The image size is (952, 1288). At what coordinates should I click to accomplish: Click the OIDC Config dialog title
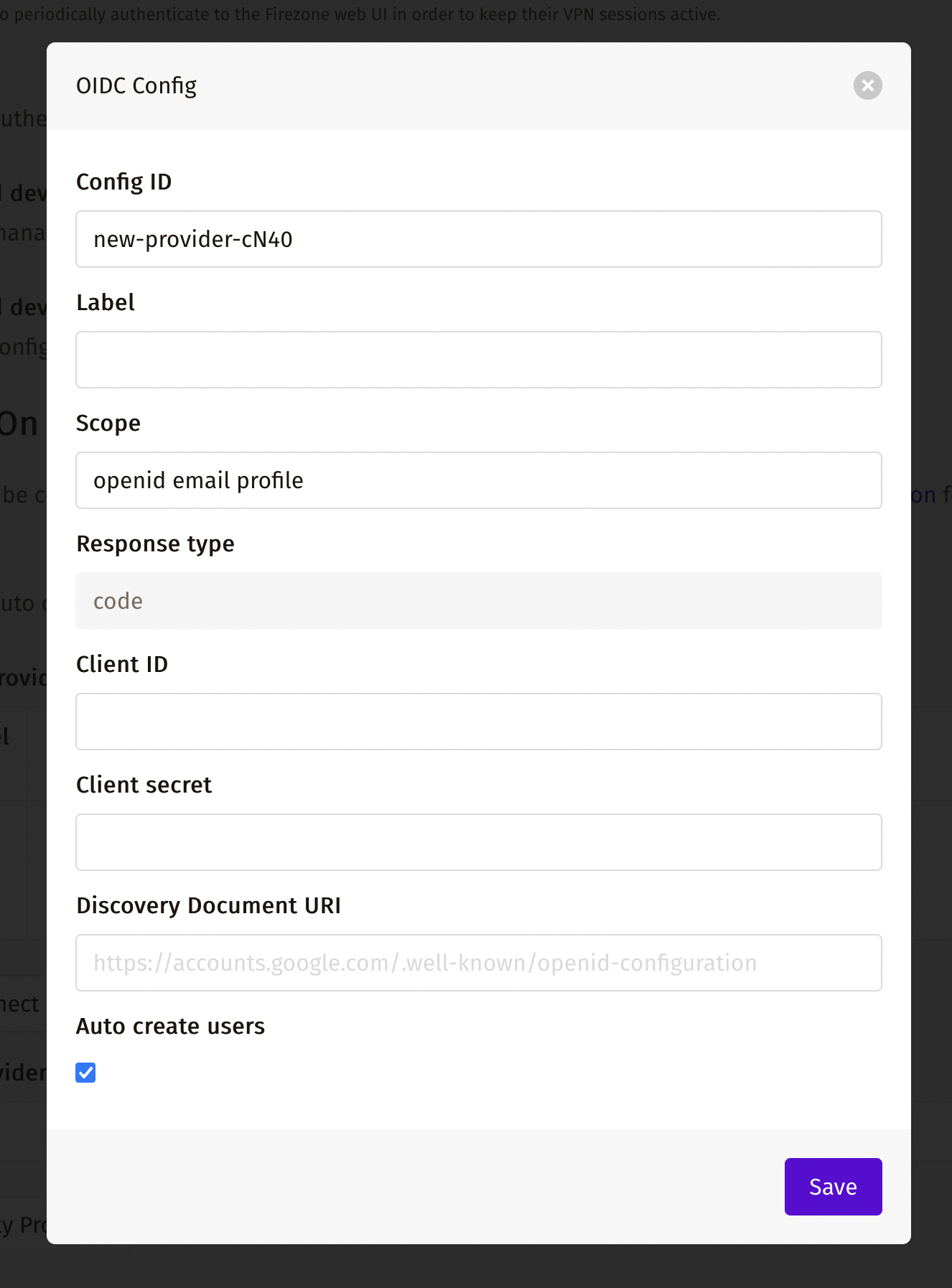[136, 86]
